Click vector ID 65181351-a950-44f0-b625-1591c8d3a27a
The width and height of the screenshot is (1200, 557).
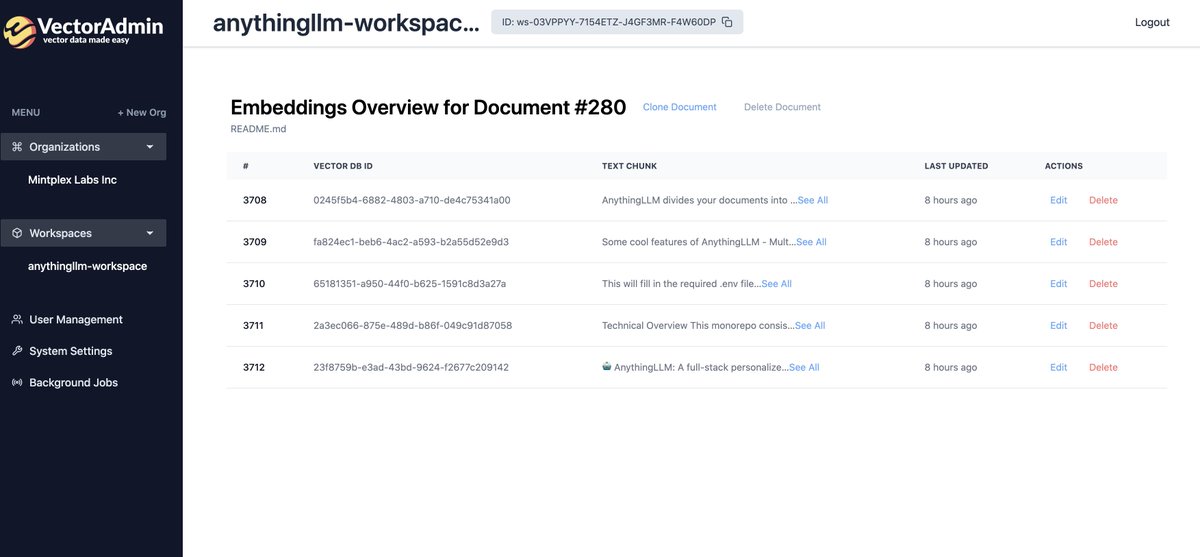(x=410, y=284)
